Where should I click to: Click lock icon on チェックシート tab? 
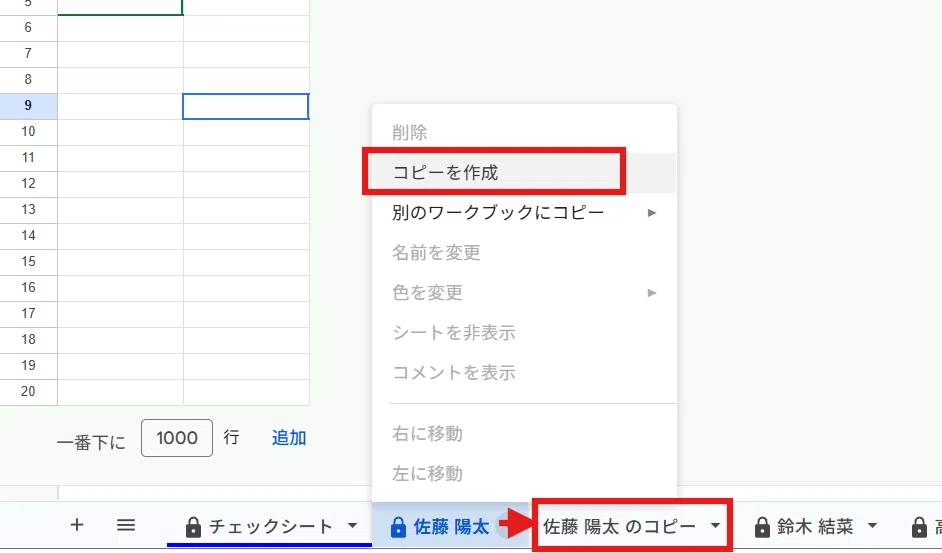tap(193, 527)
